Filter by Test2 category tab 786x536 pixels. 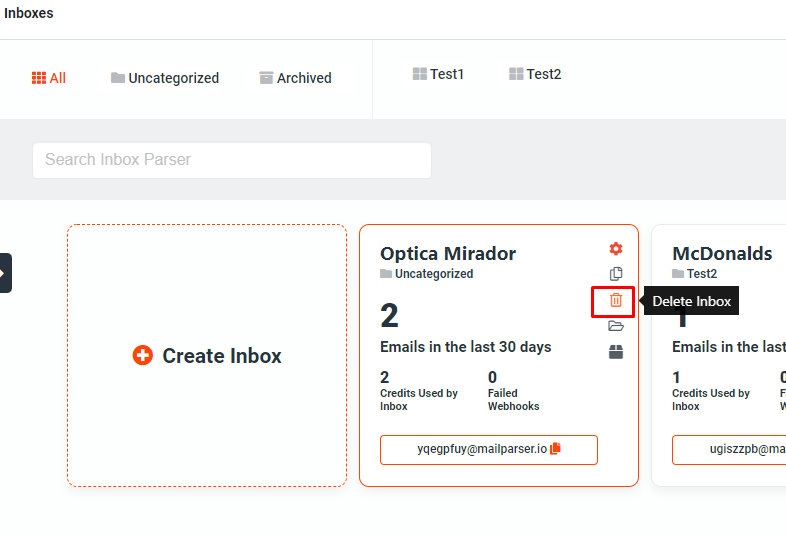pos(535,74)
